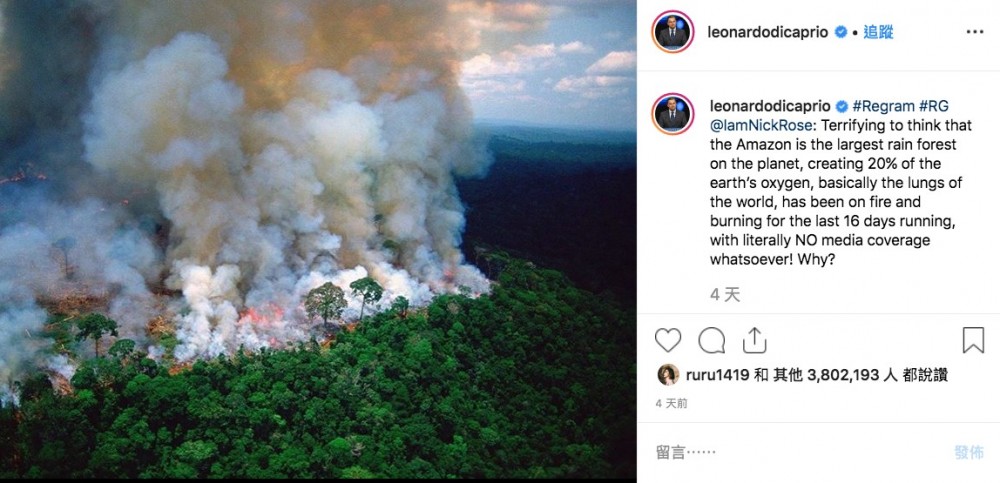The height and width of the screenshot is (483, 1000).
Task: Follow the account via 追蹤 button
Action: 878,32
